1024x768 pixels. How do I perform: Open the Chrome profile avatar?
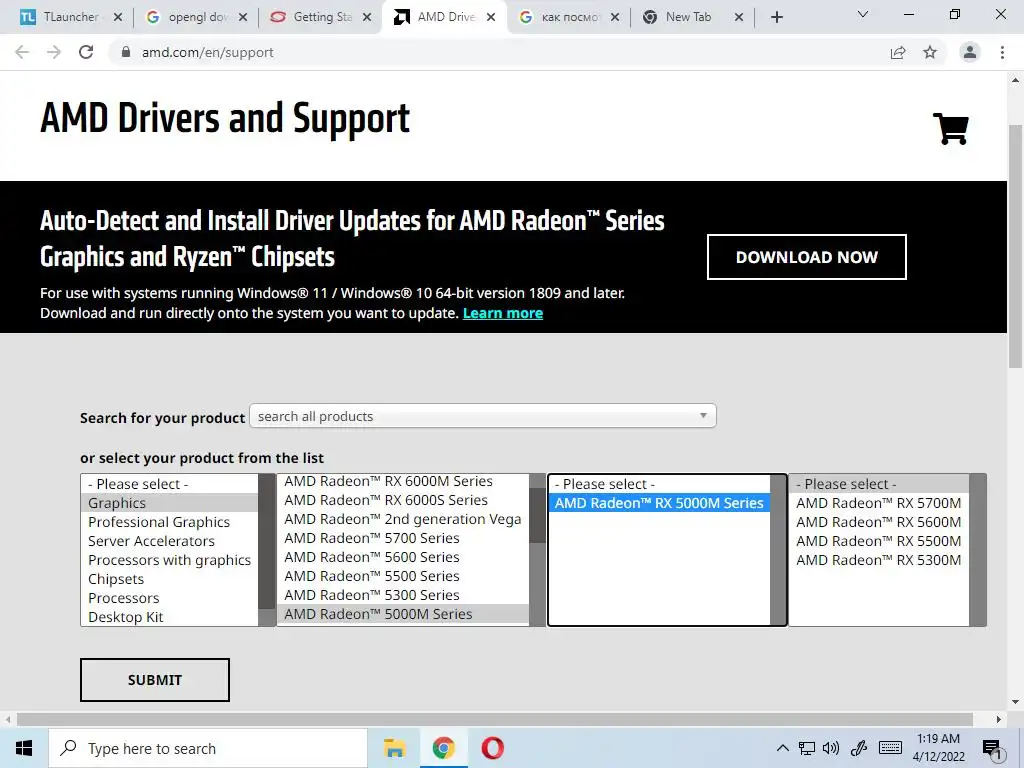coord(970,52)
